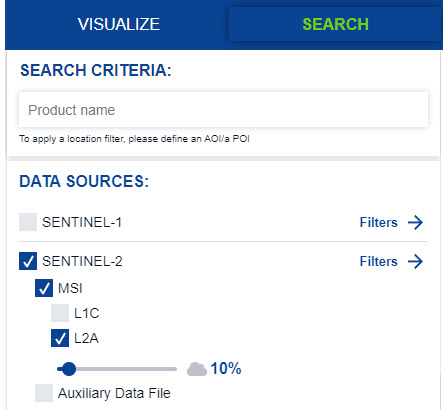Click the 10% cloud coverage value
Screen dimensions: 443x410
226,369
